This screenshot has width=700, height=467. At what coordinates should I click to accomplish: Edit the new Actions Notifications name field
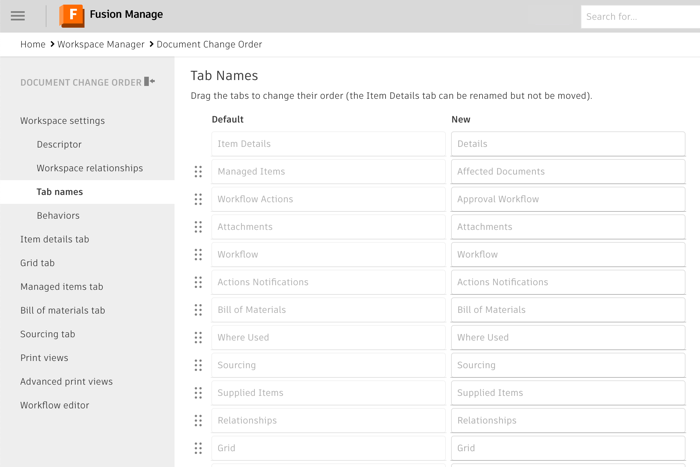(568, 282)
